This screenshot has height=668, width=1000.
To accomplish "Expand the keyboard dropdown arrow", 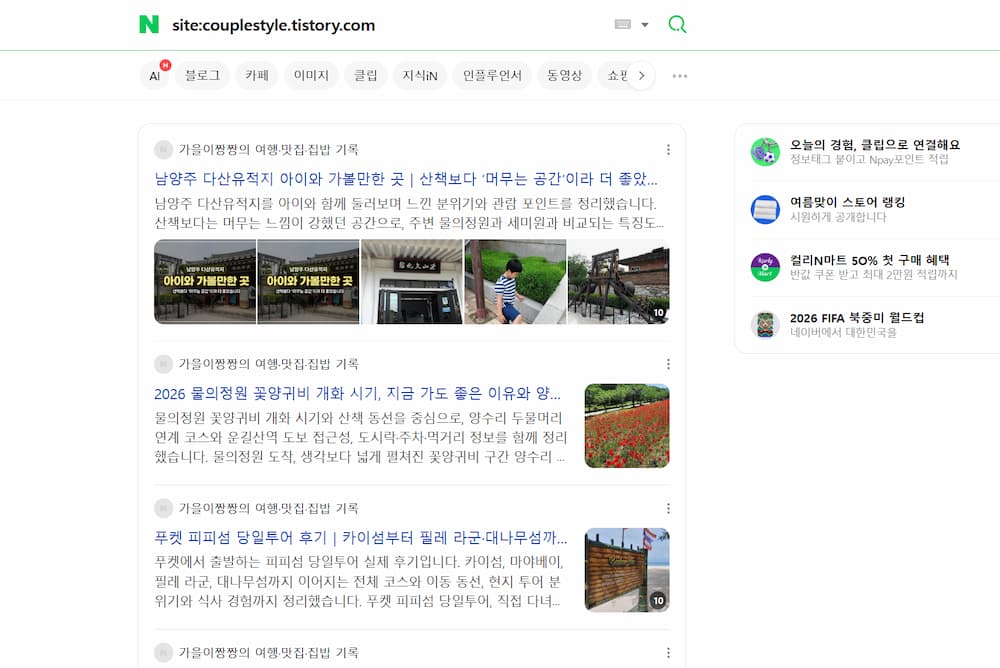I will click(x=645, y=25).
